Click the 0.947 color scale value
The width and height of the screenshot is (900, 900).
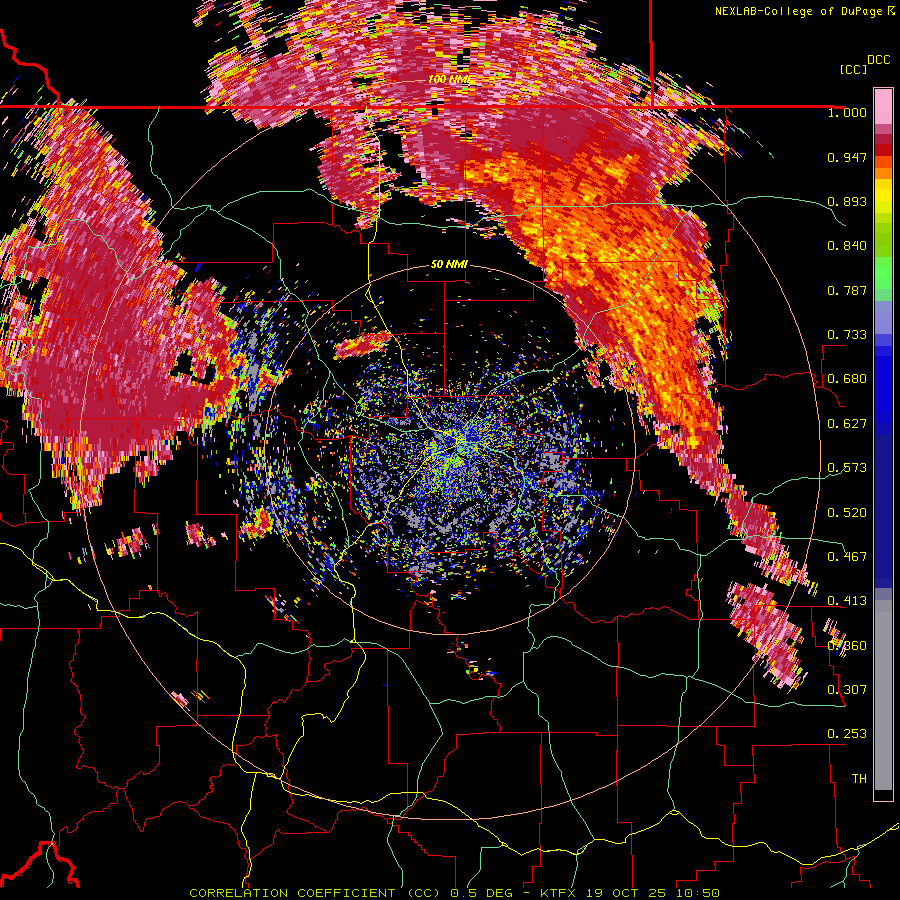847,157
